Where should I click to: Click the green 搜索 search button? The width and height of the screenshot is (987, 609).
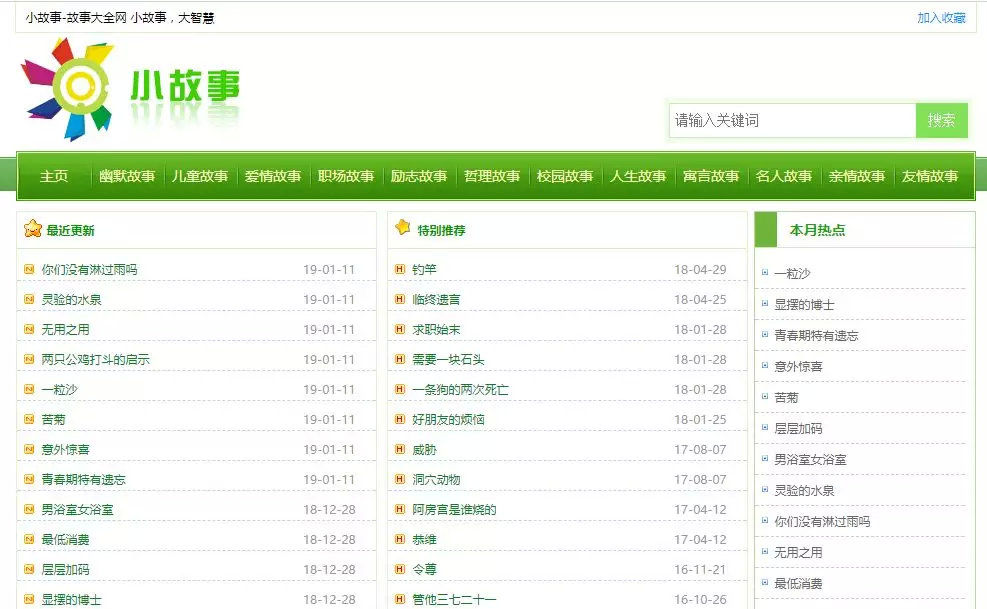tap(941, 119)
